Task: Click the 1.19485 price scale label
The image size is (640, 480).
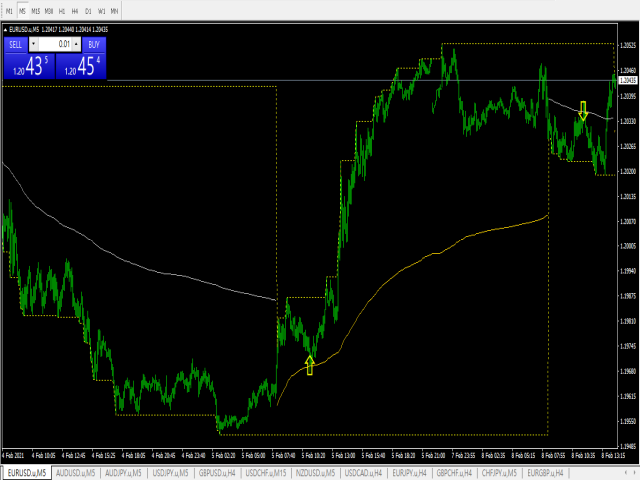Action: click(x=628, y=446)
